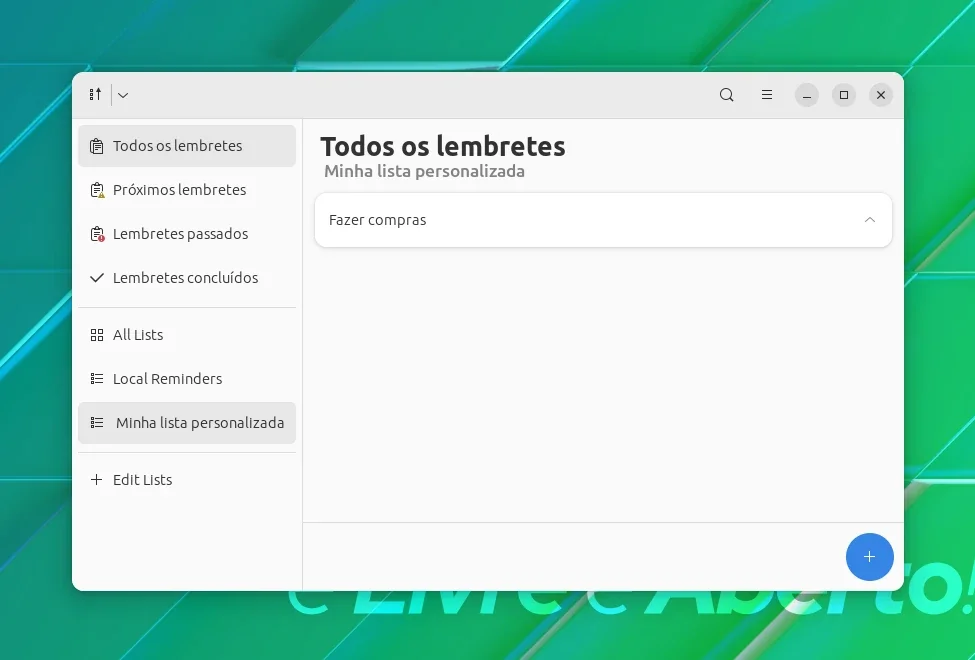Click the grid icon next to All Lists

pos(97,335)
